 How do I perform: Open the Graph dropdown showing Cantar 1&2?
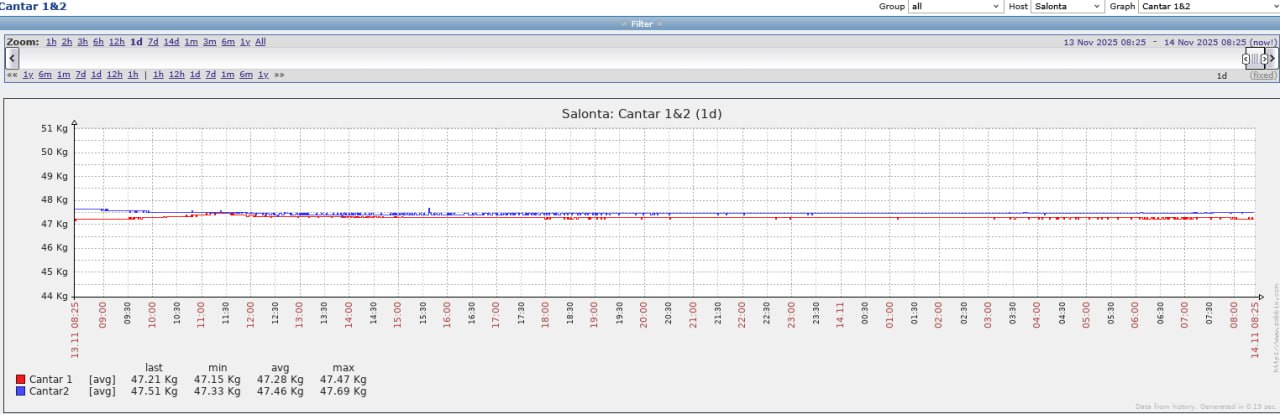point(1208,6)
